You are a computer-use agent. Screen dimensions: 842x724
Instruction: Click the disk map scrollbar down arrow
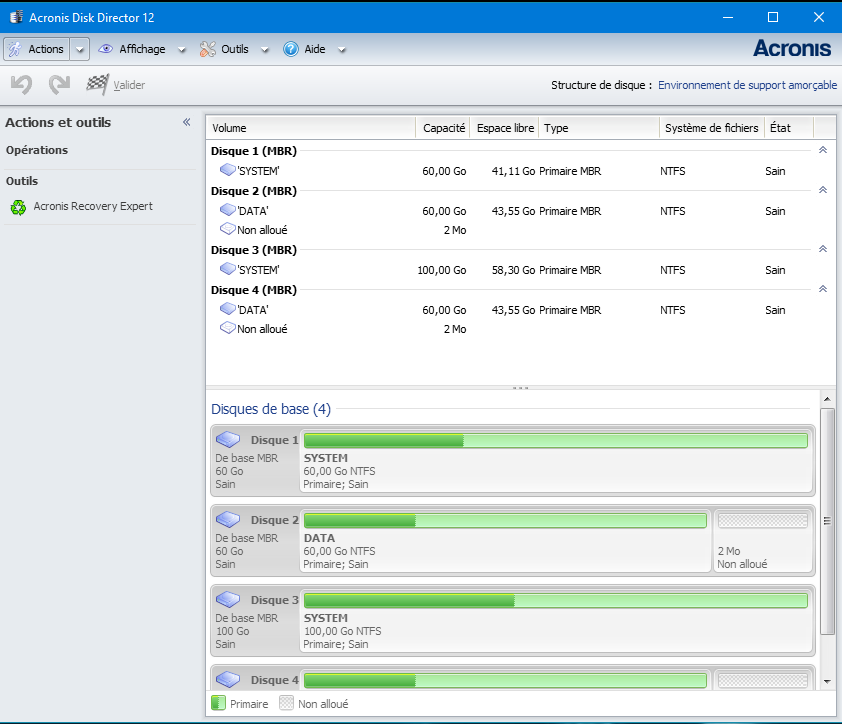point(827,682)
